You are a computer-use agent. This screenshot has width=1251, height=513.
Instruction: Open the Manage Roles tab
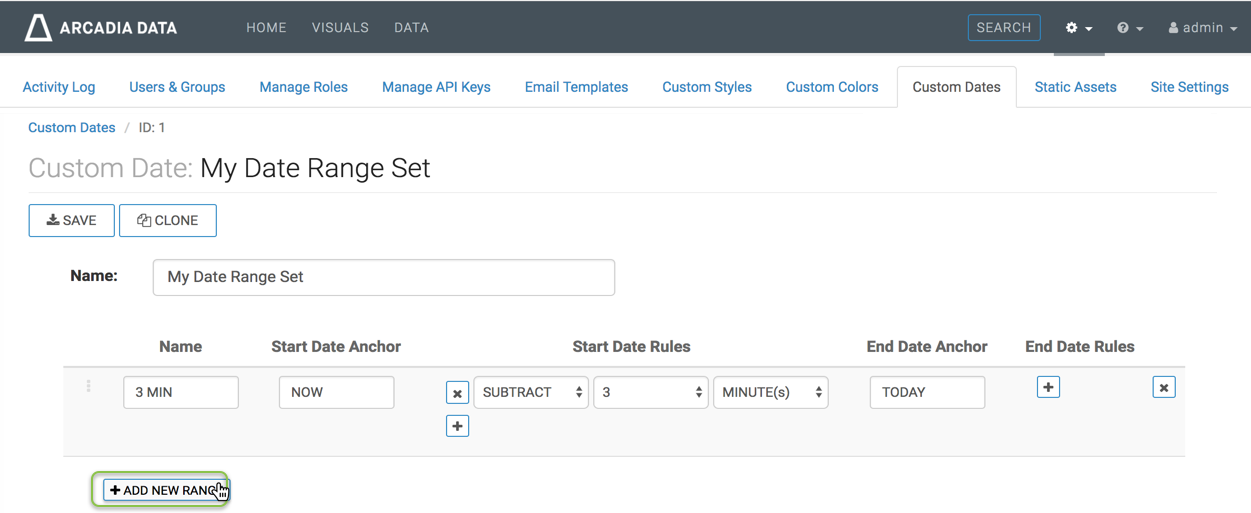(303, 87)
